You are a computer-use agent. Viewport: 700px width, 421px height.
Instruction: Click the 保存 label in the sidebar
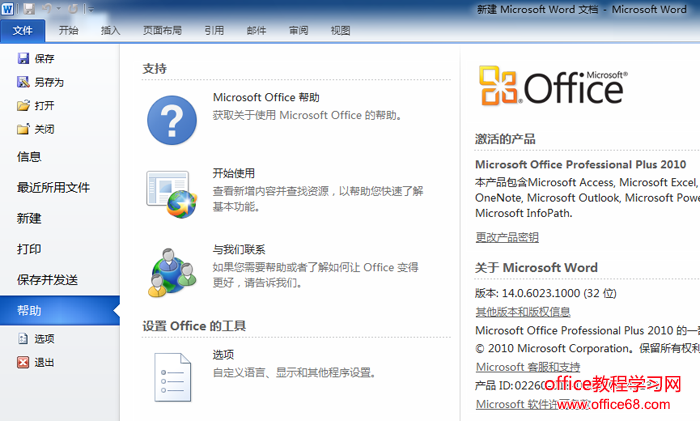coord(45,58)
